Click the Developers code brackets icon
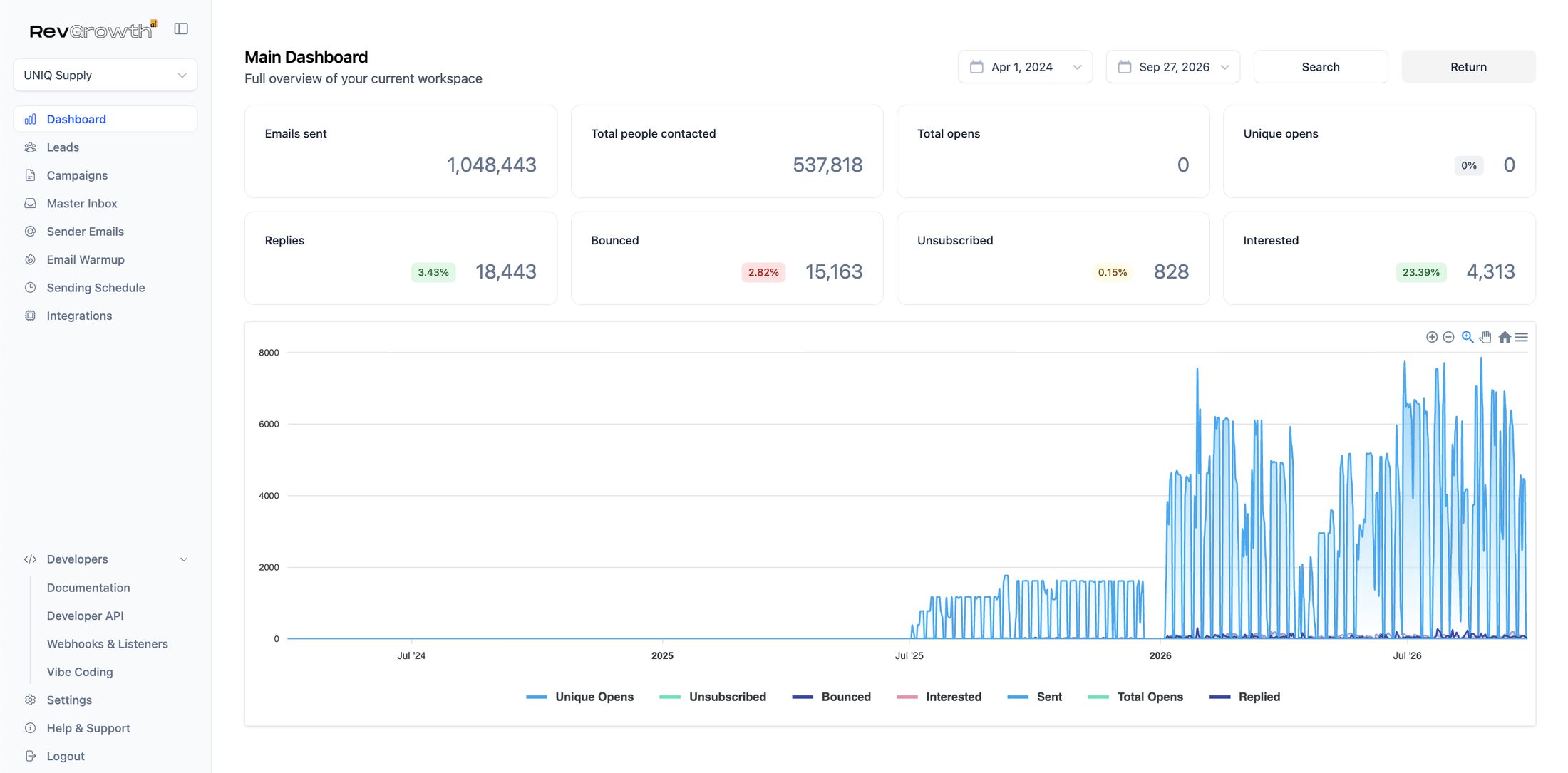 coord(30,559)
